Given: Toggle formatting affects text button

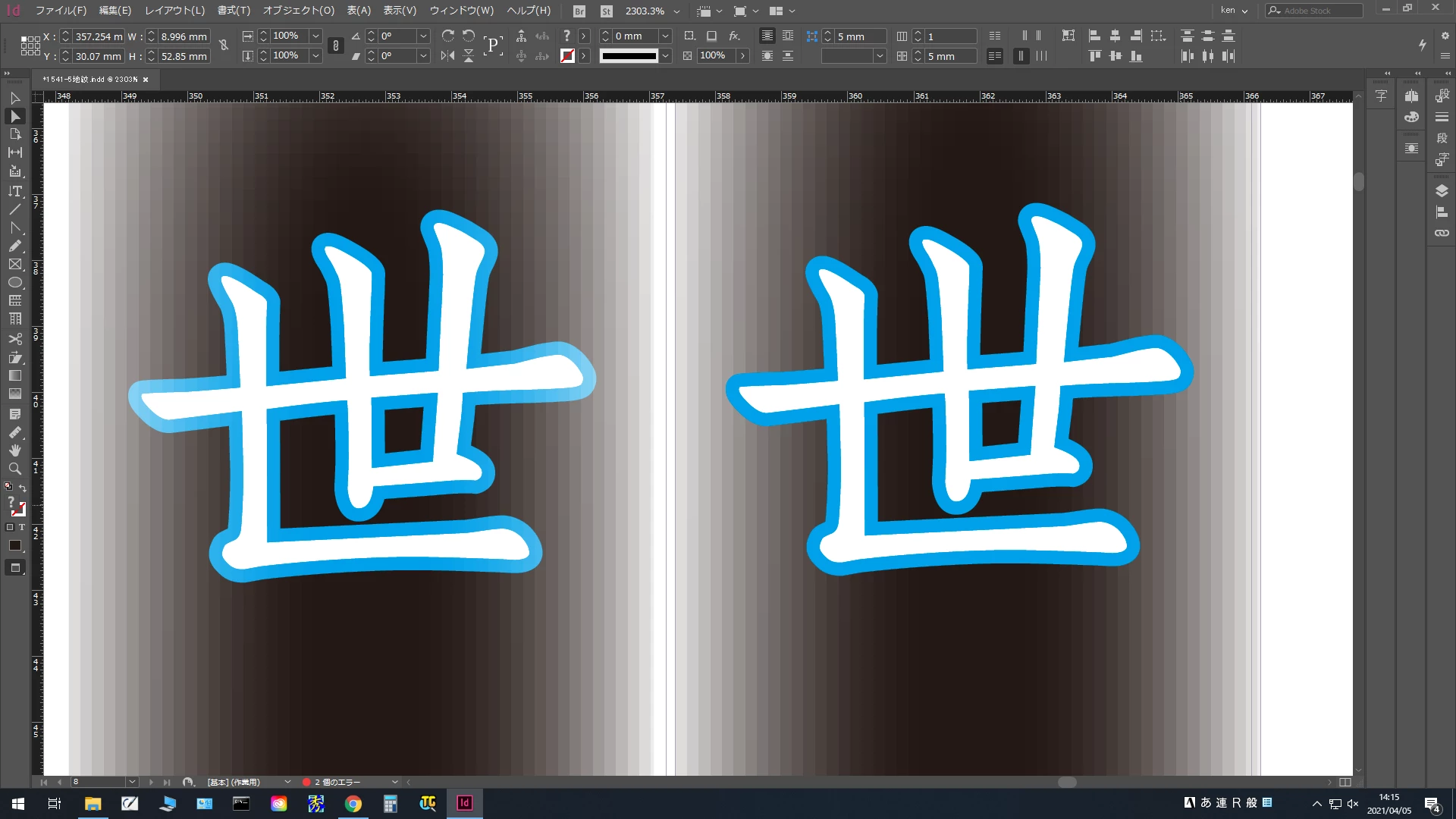Looking at the screenshot, I should tap(21, 527).
